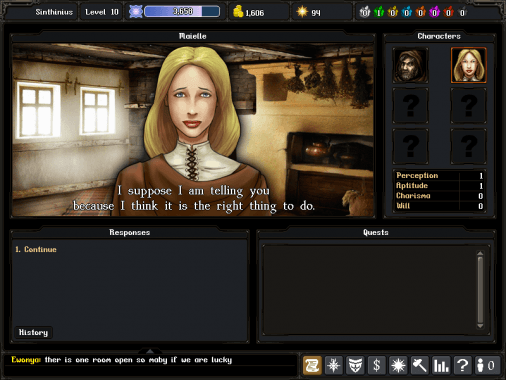Screen dimensions: 506x380
Task: Click the orange gem counter
Action: pyautogui.click(x=421, y=12)
